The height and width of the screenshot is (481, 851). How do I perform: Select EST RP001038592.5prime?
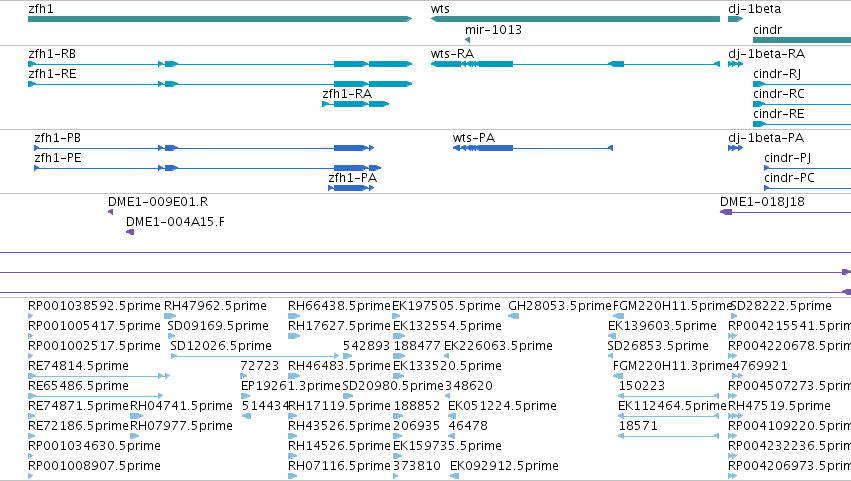(94, 306)
